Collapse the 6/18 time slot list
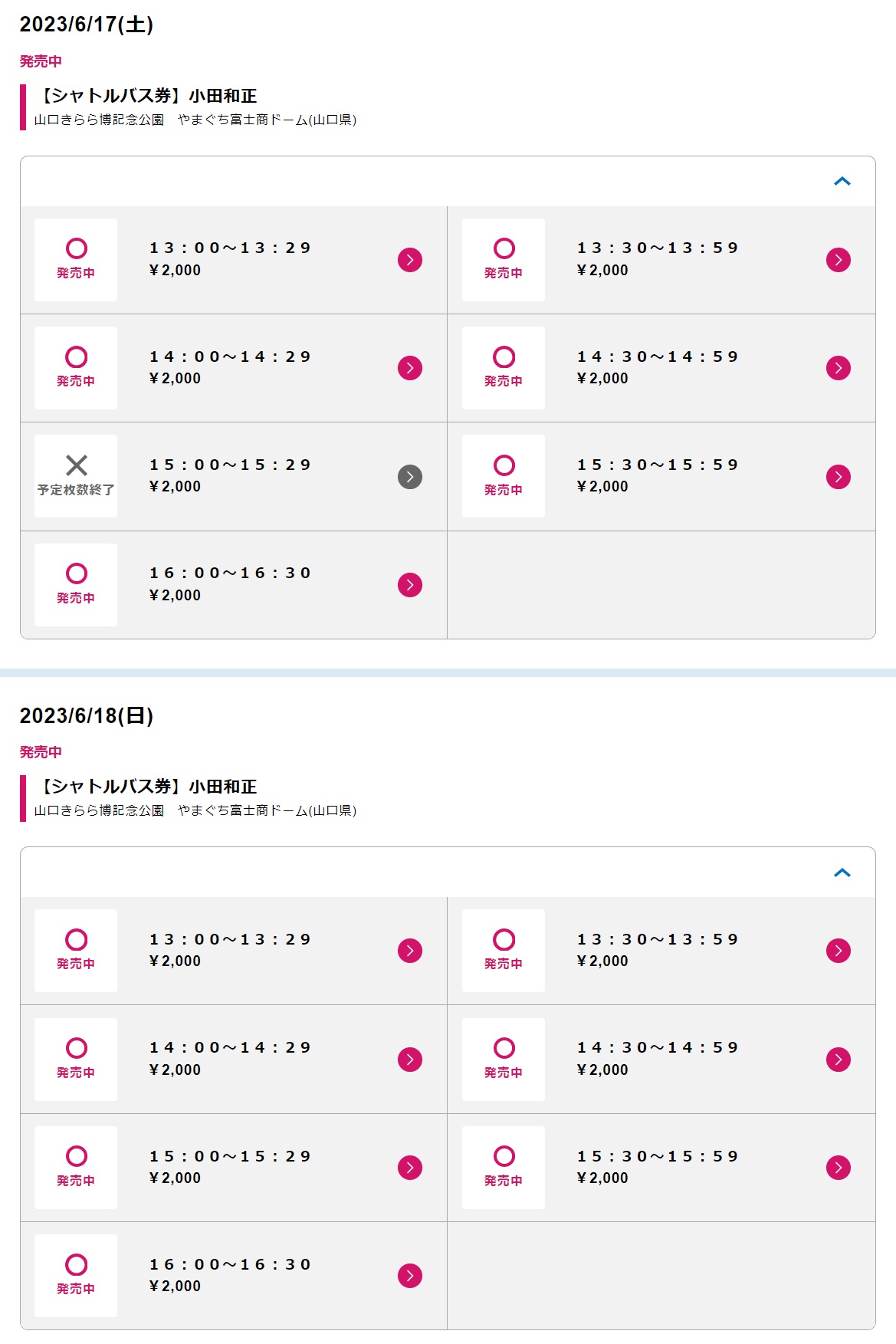 point(842,872)
